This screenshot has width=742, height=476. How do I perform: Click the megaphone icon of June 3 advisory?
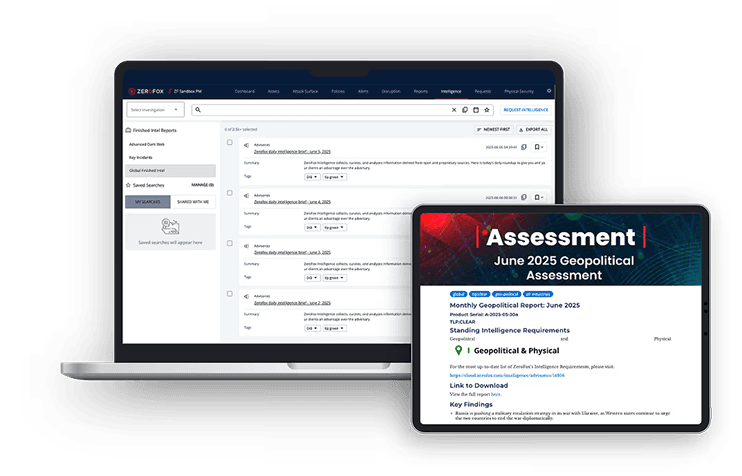(247, 246)
